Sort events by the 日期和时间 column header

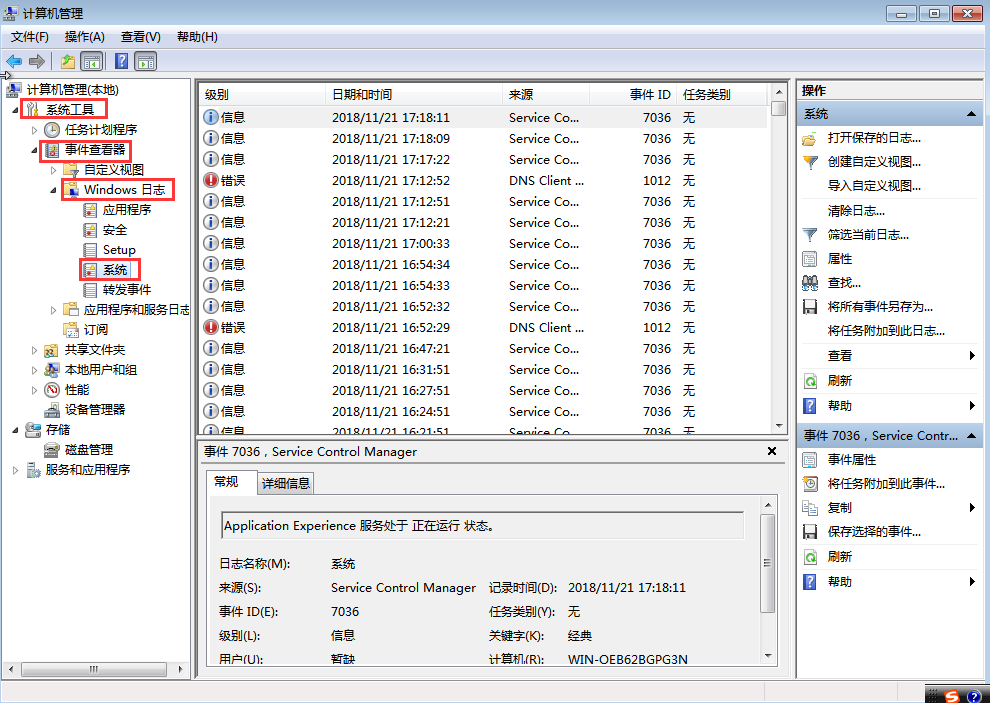[x=414, y=95]
